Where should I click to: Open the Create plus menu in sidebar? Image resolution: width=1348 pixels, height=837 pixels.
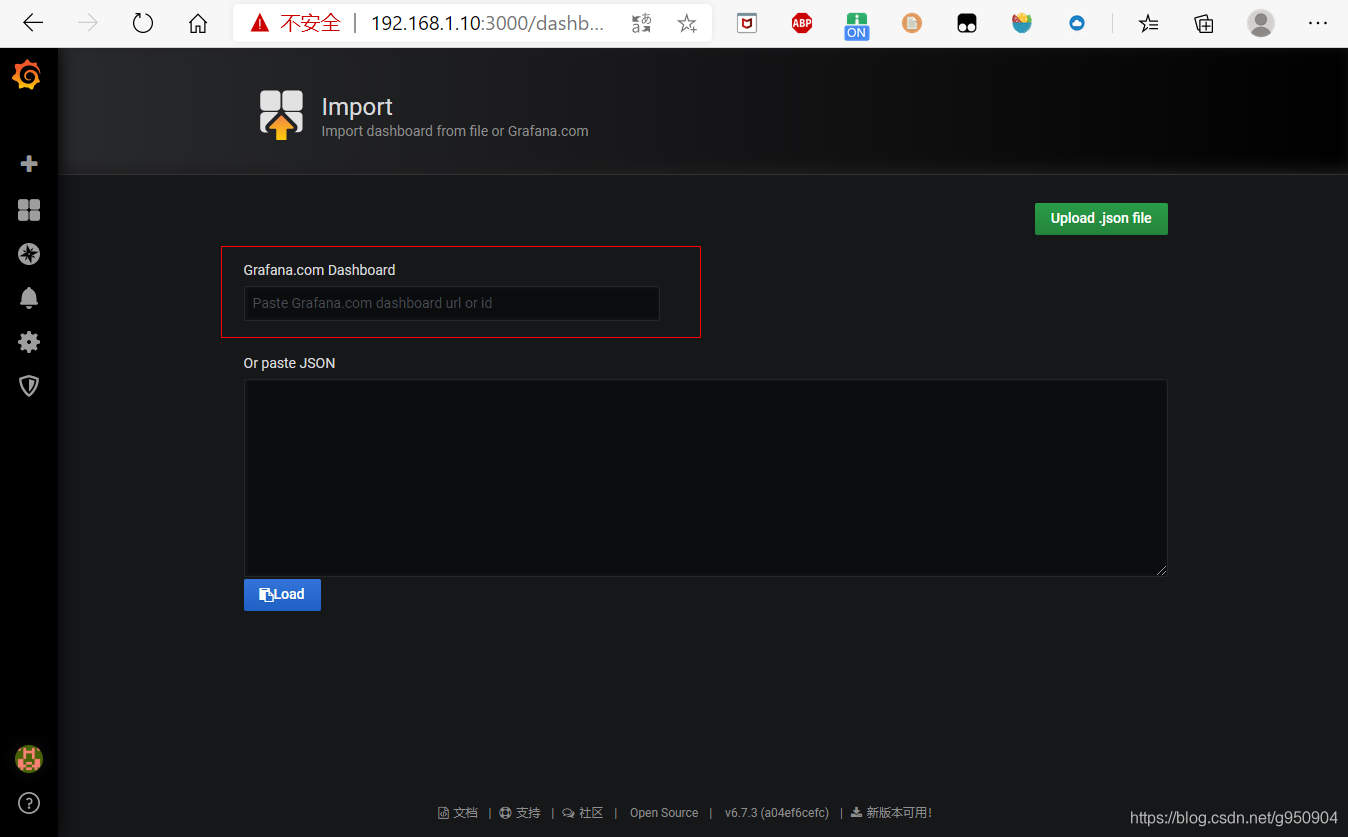pos(29,164)
